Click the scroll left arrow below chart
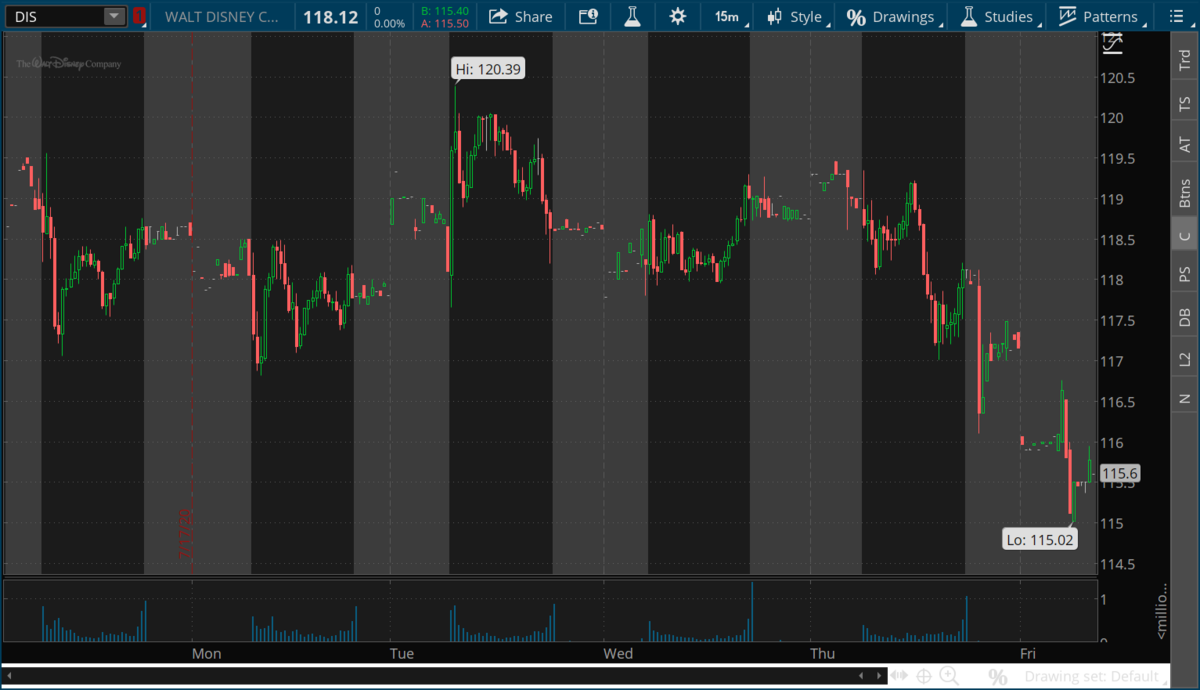The height and width of the screenshot is (690, 1200). [9, 676]
